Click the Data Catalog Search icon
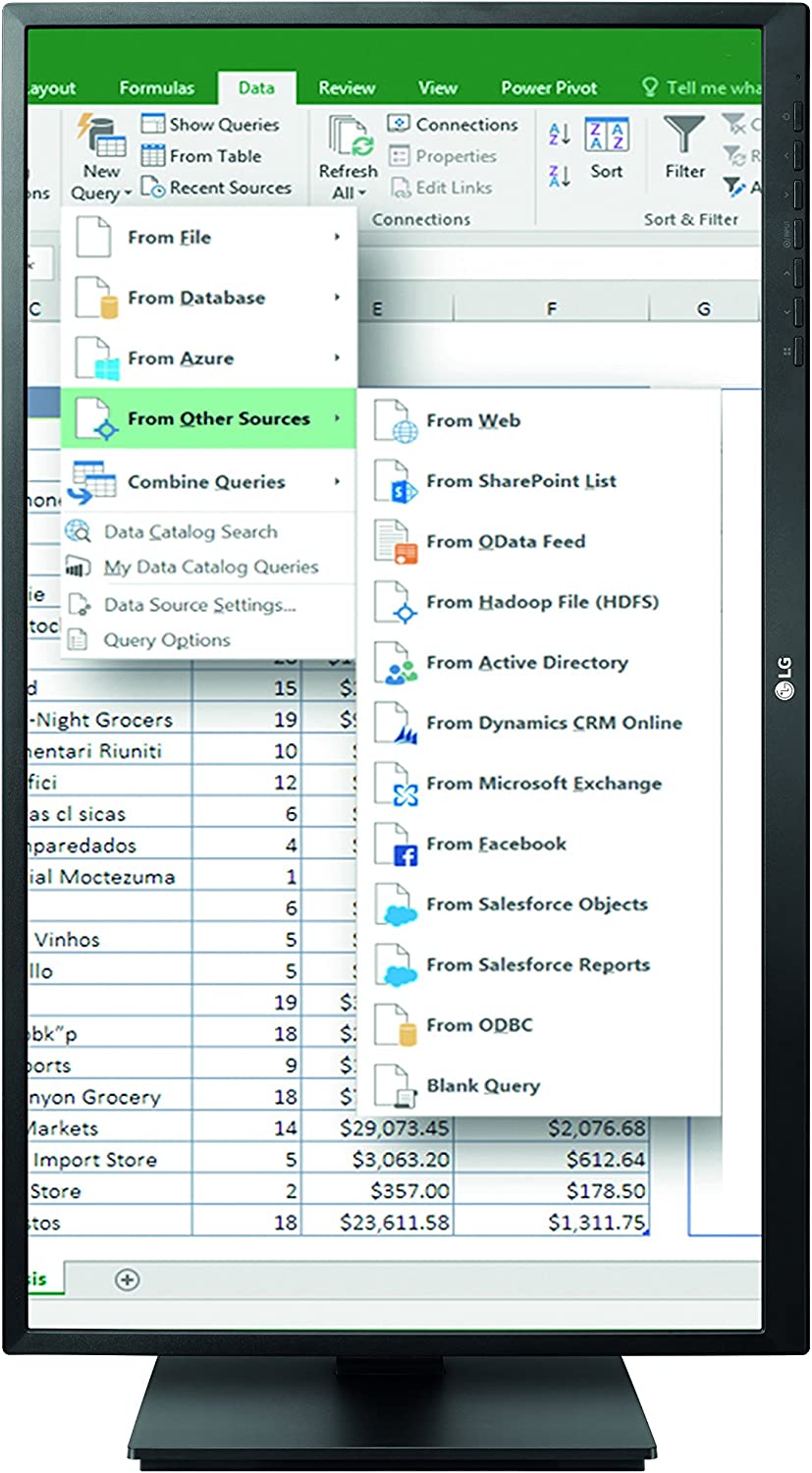 pos(78,532)
